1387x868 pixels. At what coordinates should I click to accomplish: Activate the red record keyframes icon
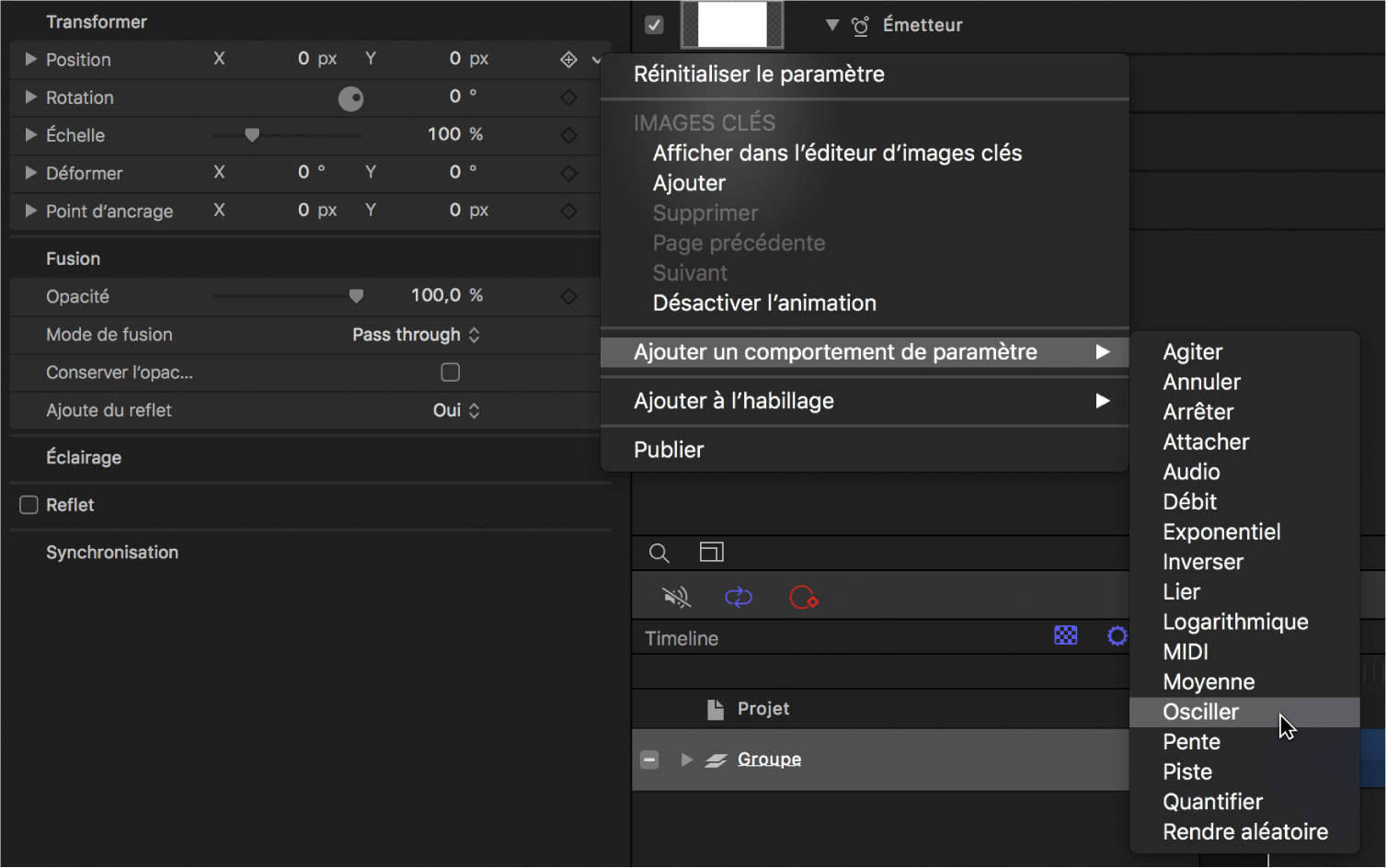802,597
